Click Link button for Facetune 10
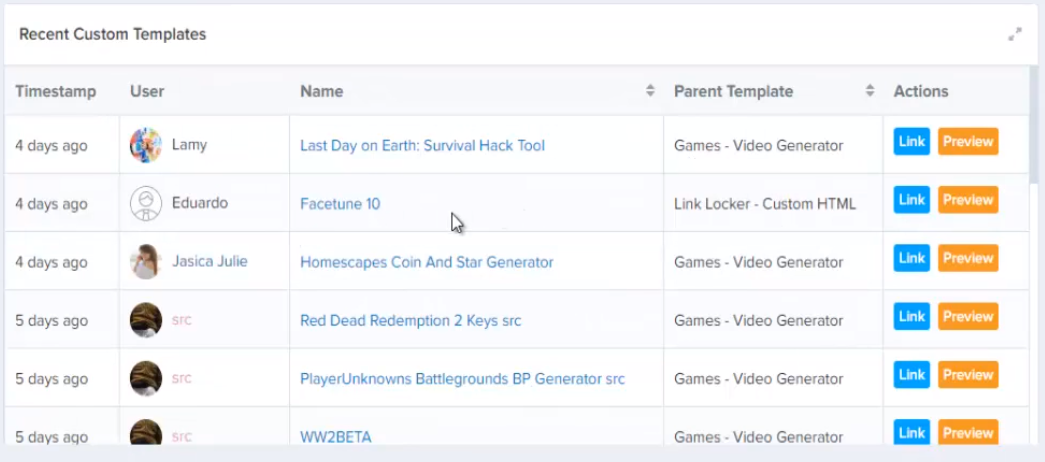This screenshot has height=462, width=1045. [912, 200]
